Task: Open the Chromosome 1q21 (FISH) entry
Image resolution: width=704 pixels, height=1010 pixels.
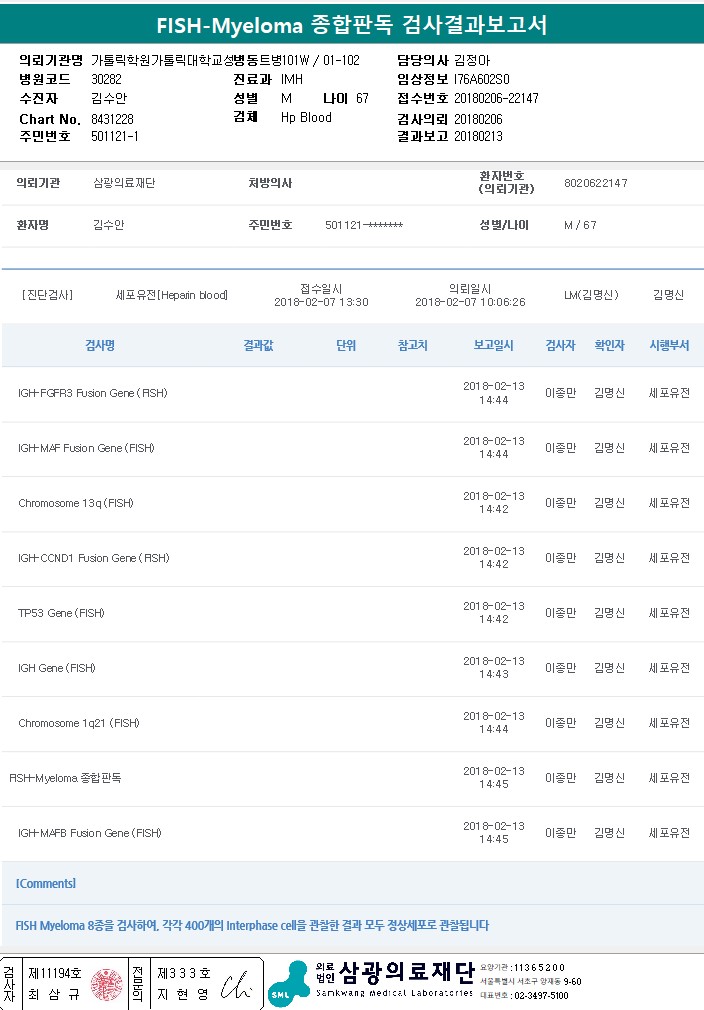Action: pyautogui.click(x=79, y=723)
